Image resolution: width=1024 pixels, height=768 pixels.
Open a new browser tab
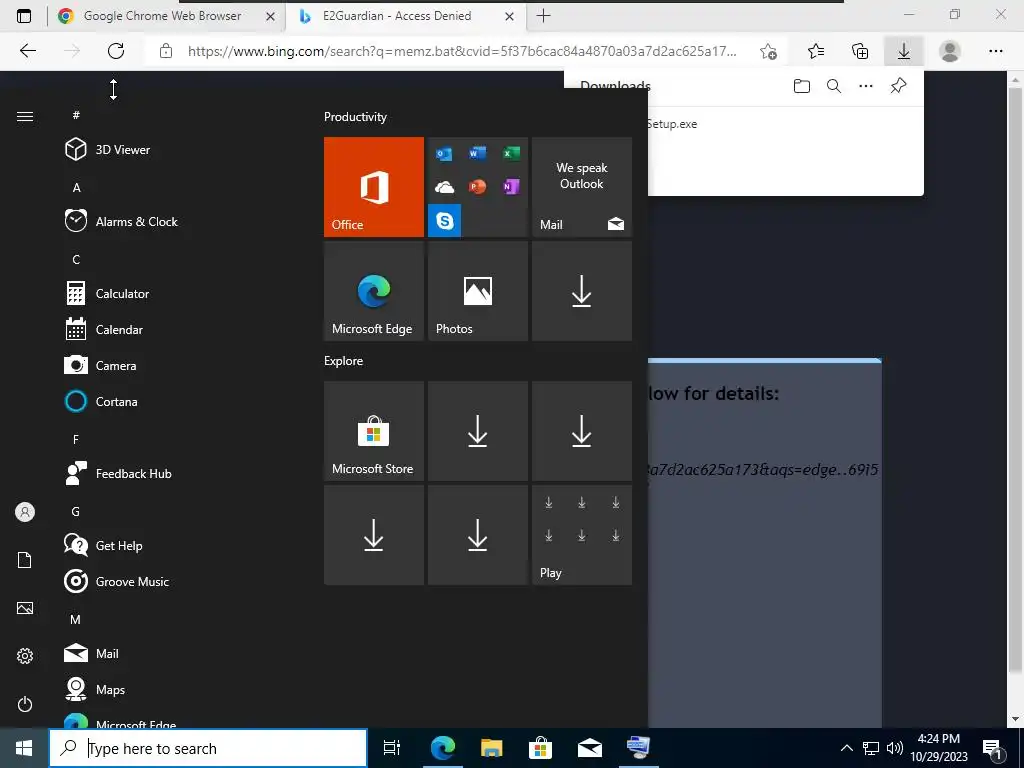point(543,16)
